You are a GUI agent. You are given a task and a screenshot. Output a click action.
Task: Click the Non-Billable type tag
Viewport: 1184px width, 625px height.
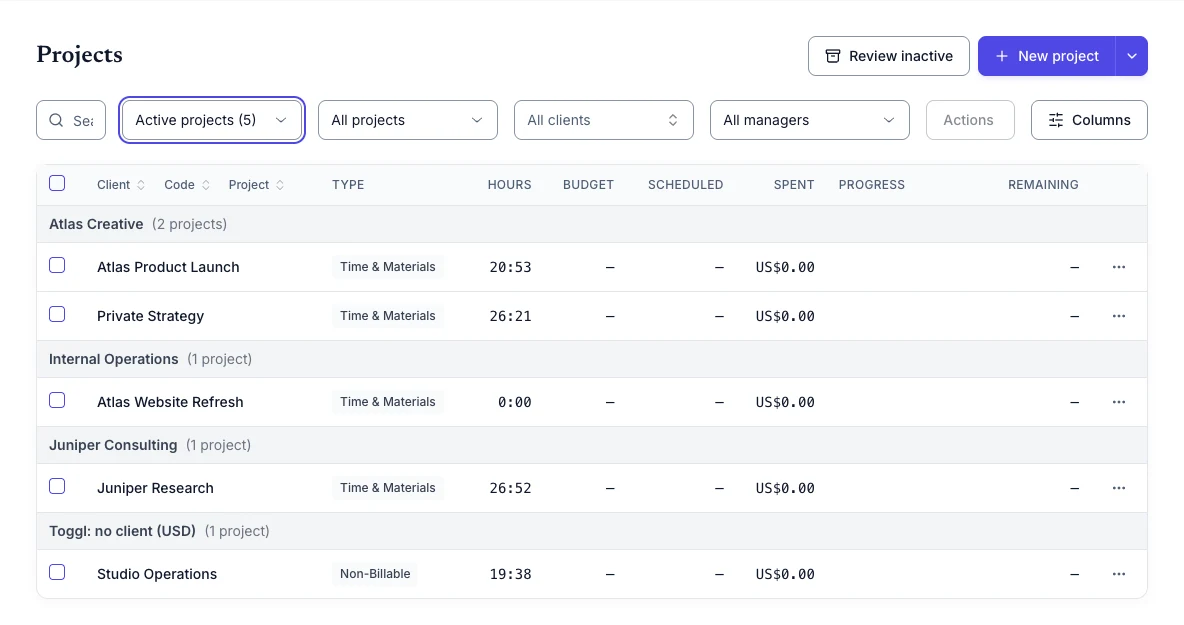point(375,574)
